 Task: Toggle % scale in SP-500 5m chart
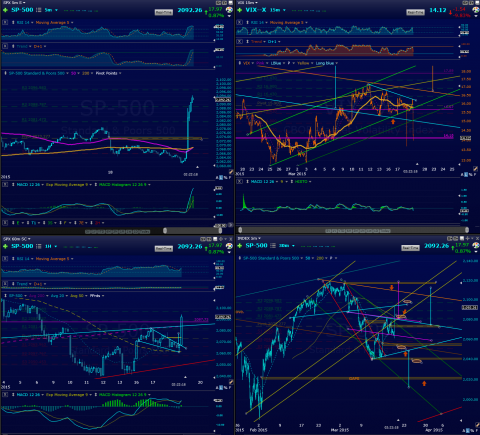[x=225, y=178]
